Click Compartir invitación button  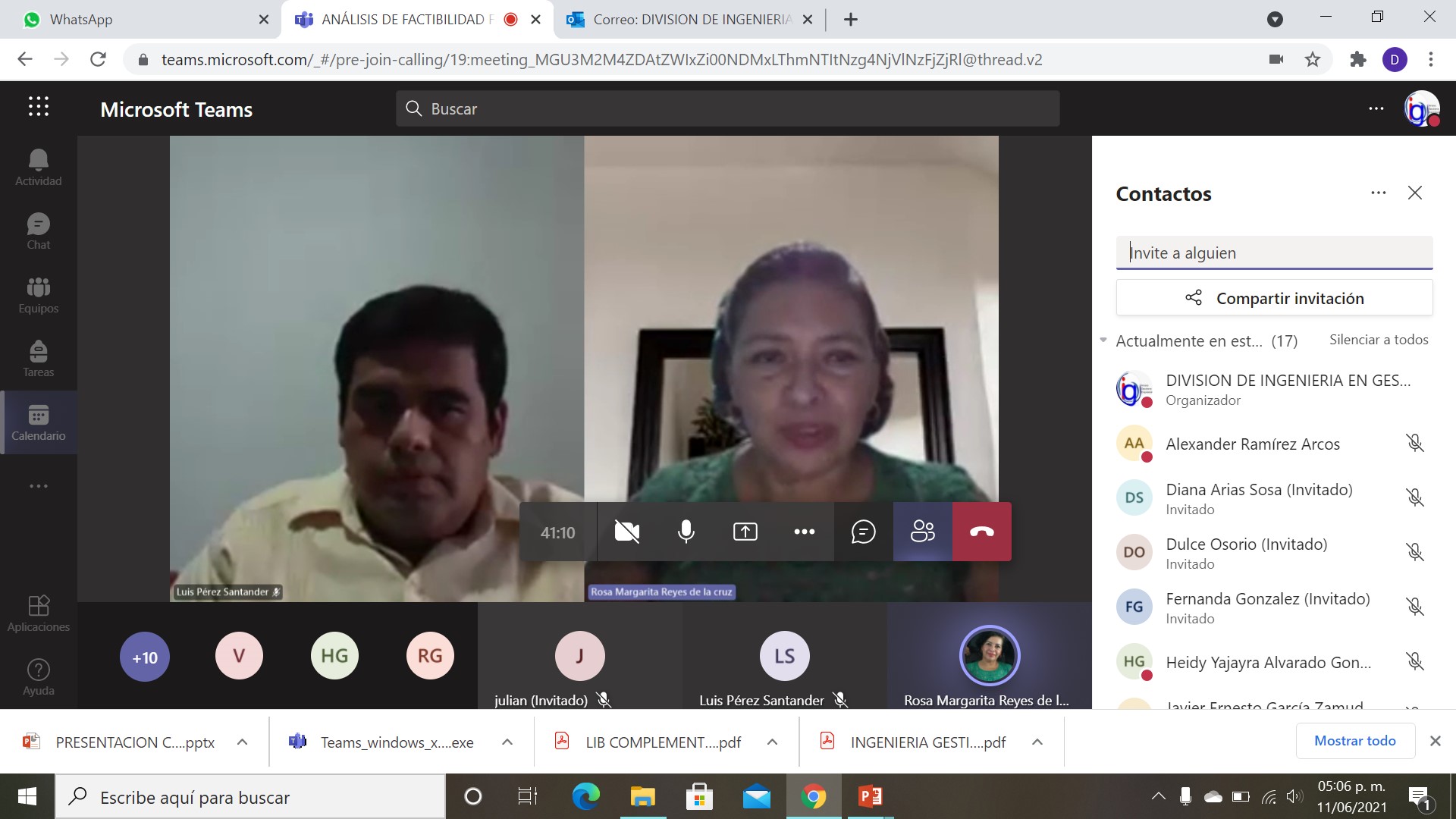[x=1274, y=298]
